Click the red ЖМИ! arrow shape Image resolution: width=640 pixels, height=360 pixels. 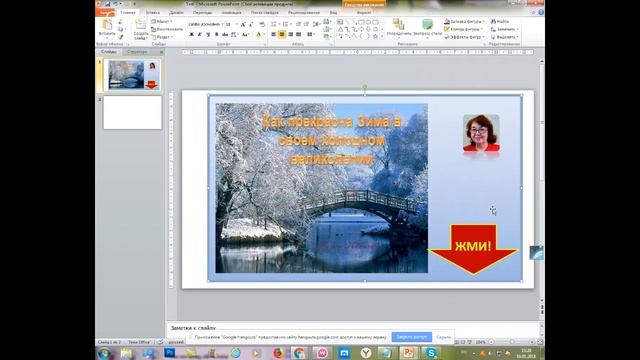tap(473, 248)
